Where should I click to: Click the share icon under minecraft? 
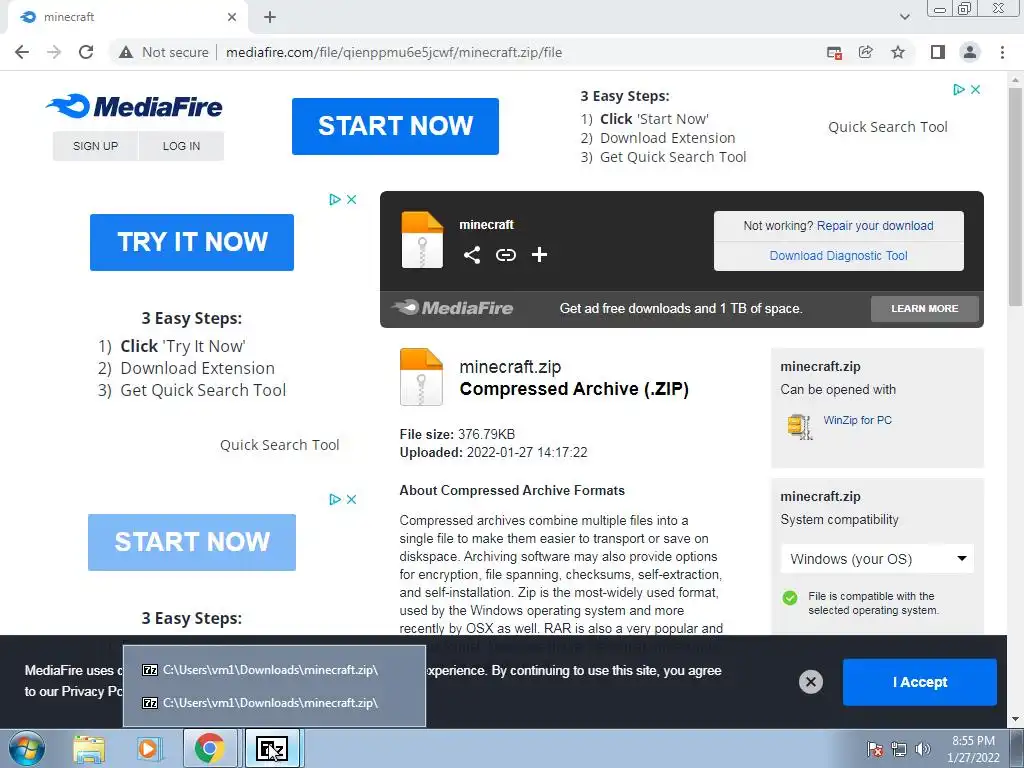pyautogui.click(x=472, y=255)
